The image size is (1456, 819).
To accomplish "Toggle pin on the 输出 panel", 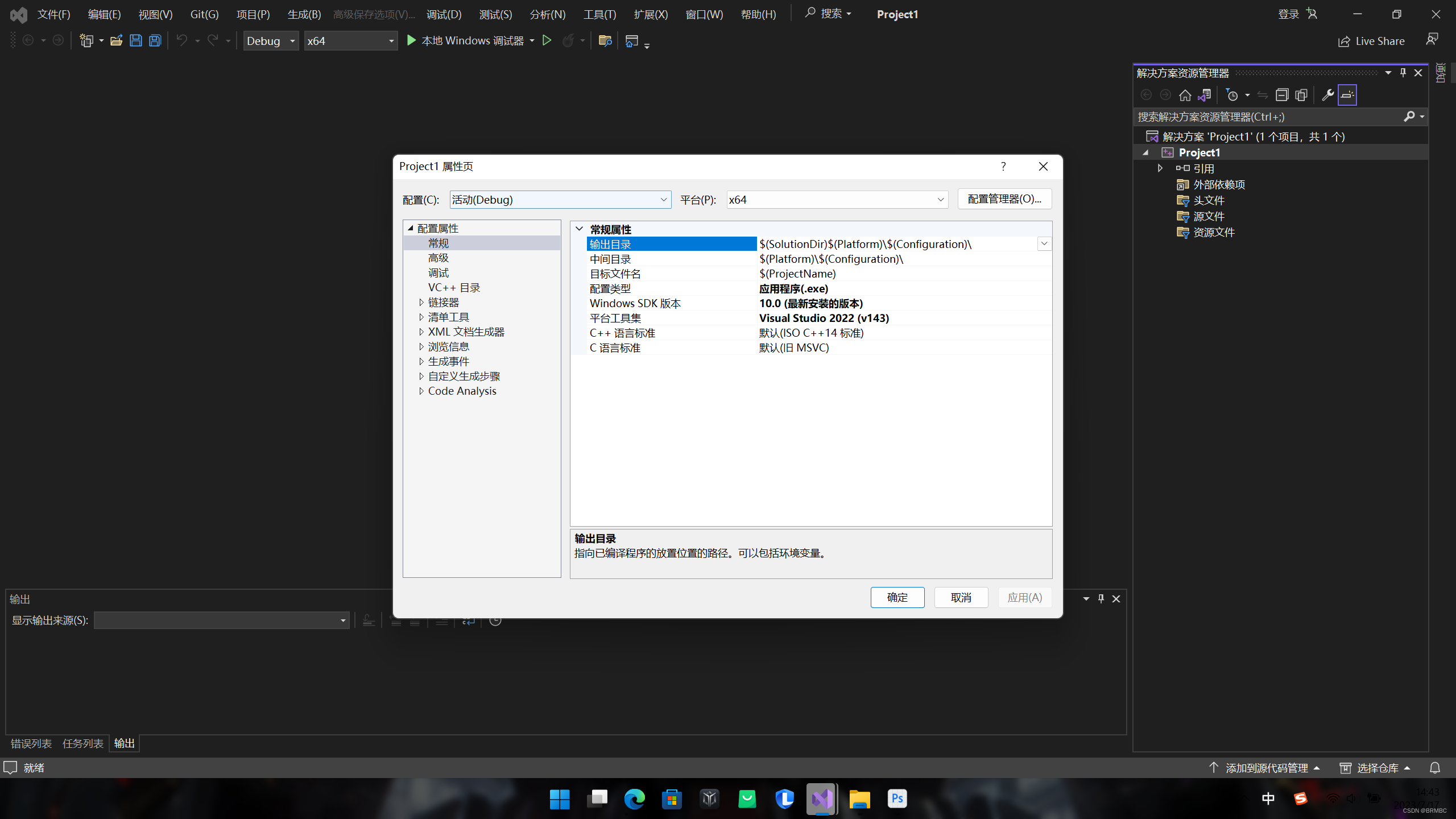I will point(1101,598).
